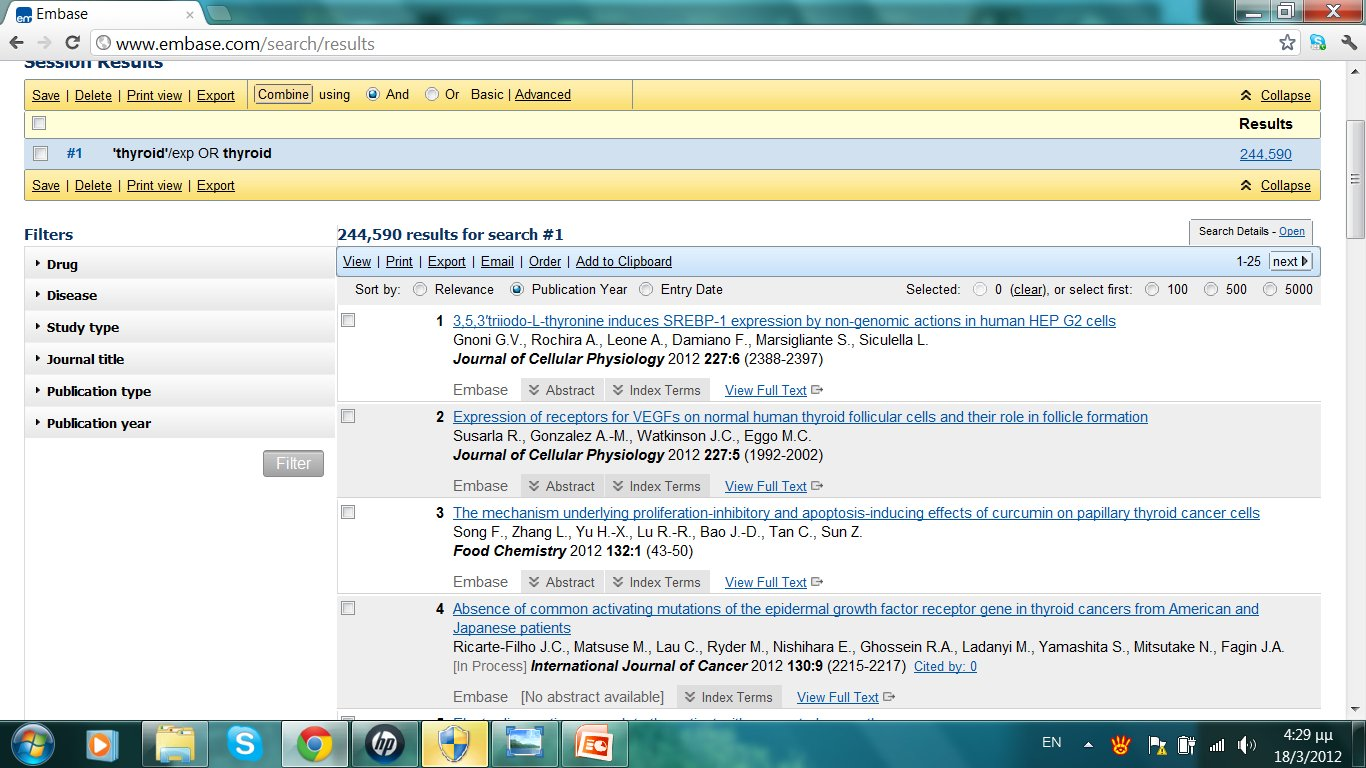Expand the Study type filter
The width and height of the screenshot is (1366, 768).
(x=180, y=327)
